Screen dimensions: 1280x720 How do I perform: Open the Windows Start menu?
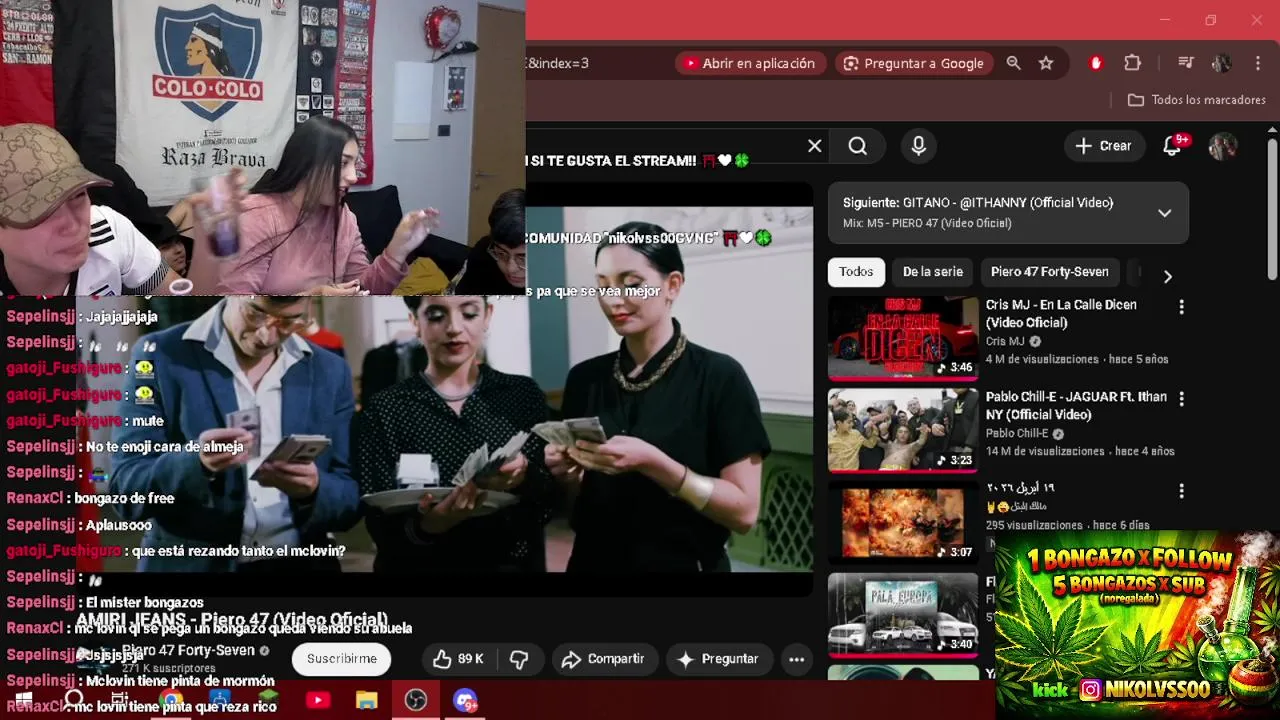22,700
